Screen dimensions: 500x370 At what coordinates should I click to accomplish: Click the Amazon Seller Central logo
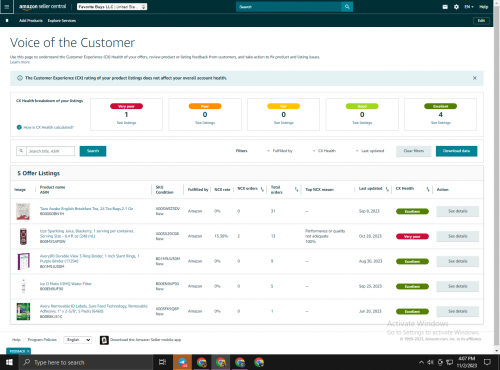coord(42,7)
